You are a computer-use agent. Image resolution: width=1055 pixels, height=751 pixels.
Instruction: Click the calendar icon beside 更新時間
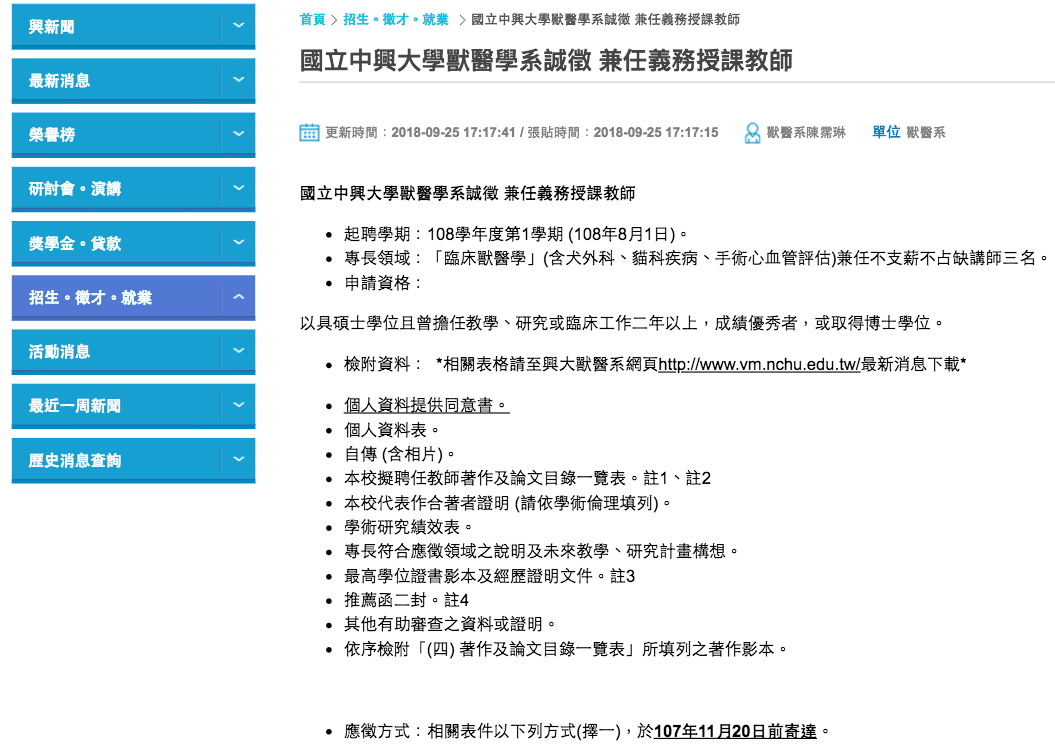pos(309,133)
